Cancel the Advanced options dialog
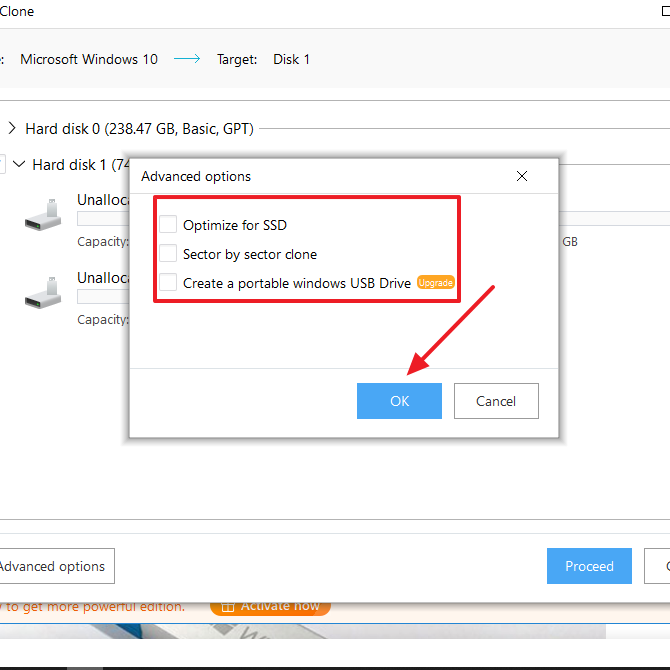Viewport: 670px width, 670px height. click(496, 401)
